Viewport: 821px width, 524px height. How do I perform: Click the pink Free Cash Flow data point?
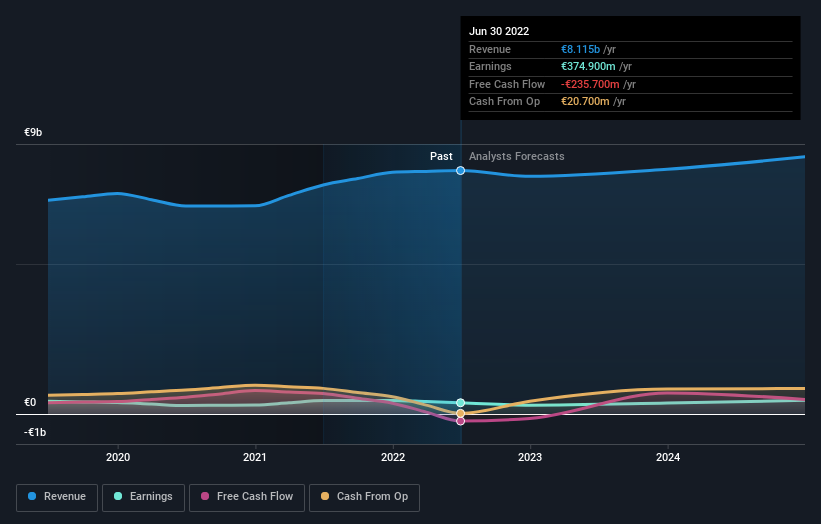pyautogui.click(x=460, y=421)
